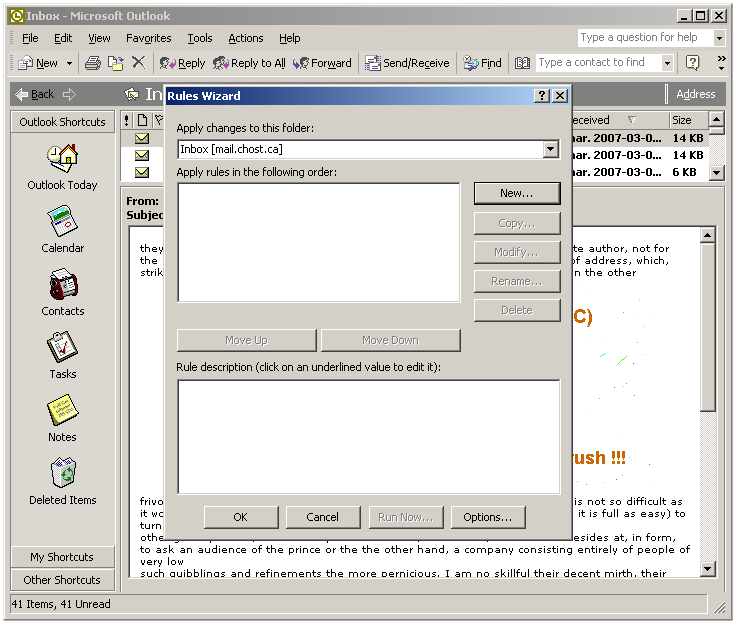This screenshot has width=737, height=626.
Task: Click the Outlook Shortcuts group header
Action: [63, 122]
